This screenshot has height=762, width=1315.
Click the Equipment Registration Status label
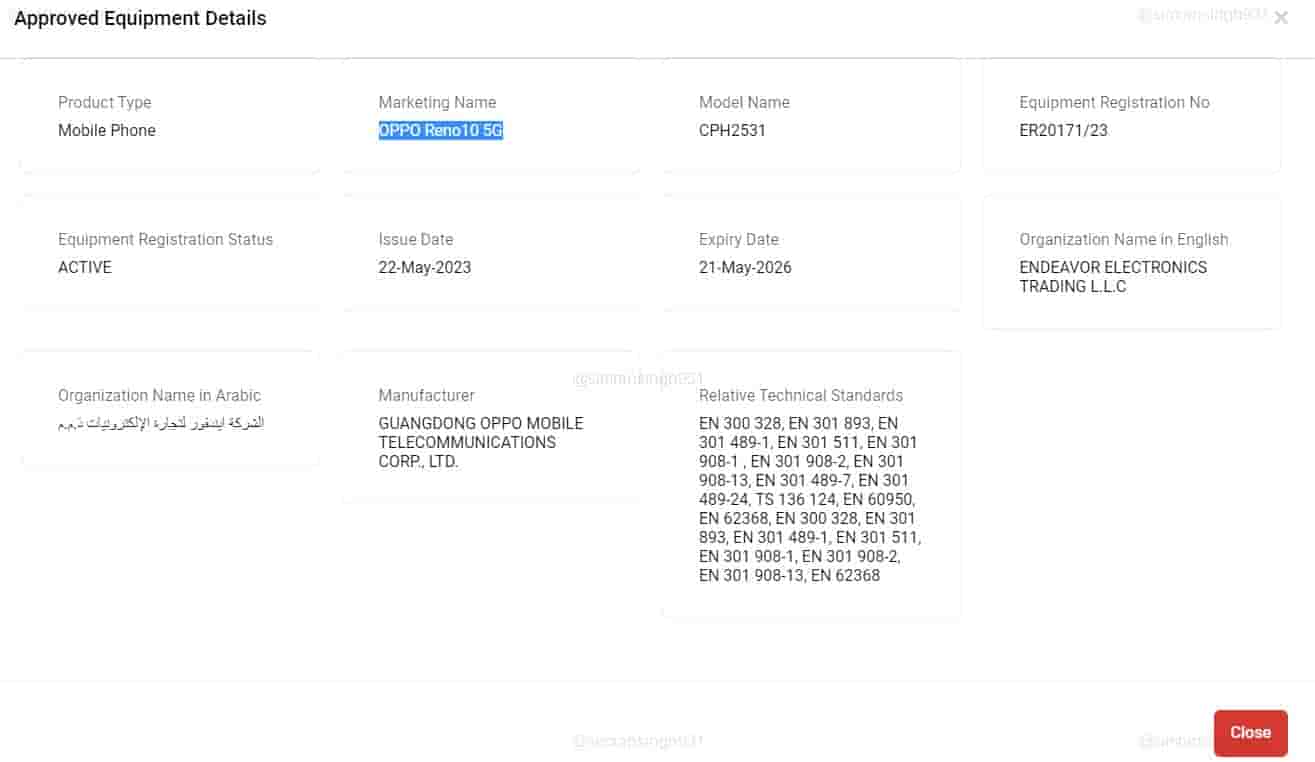(x=165, y=239)
